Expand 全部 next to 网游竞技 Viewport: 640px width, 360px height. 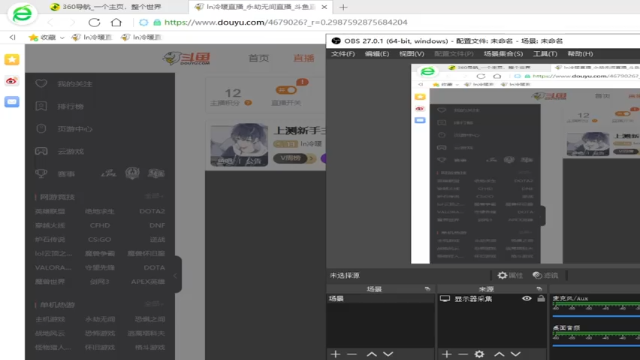click(x=154, y=196)
